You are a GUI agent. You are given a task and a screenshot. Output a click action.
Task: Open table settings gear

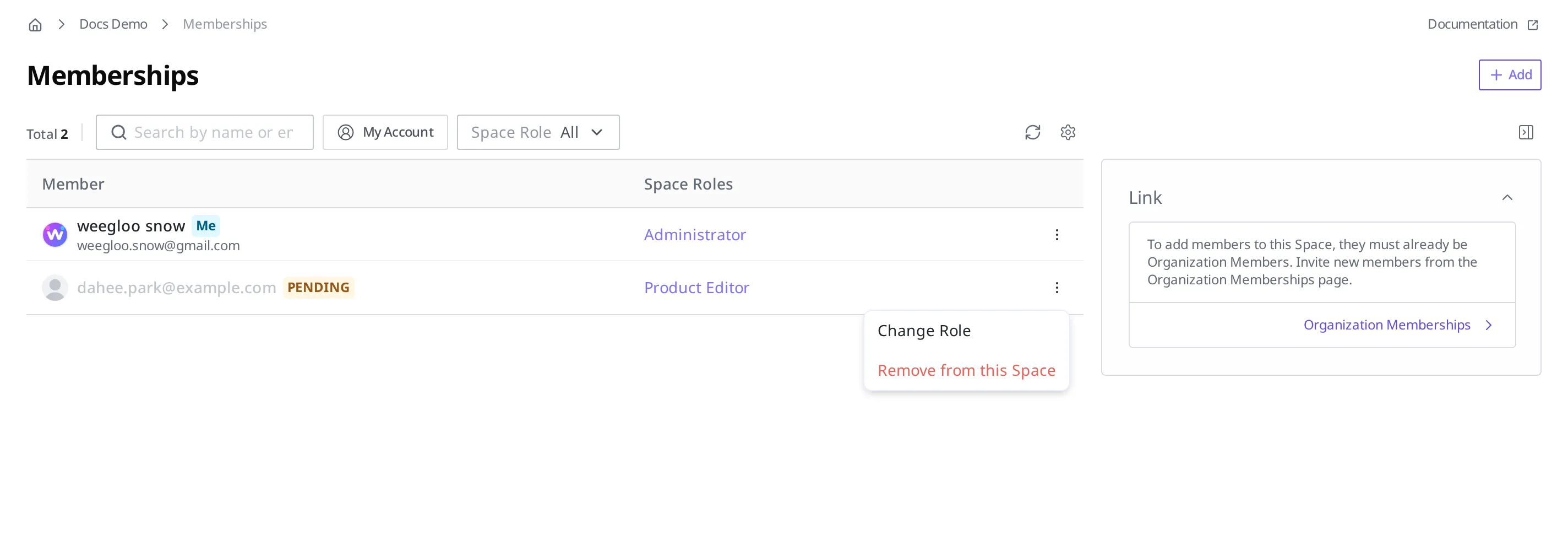[x=1068, y=132]
